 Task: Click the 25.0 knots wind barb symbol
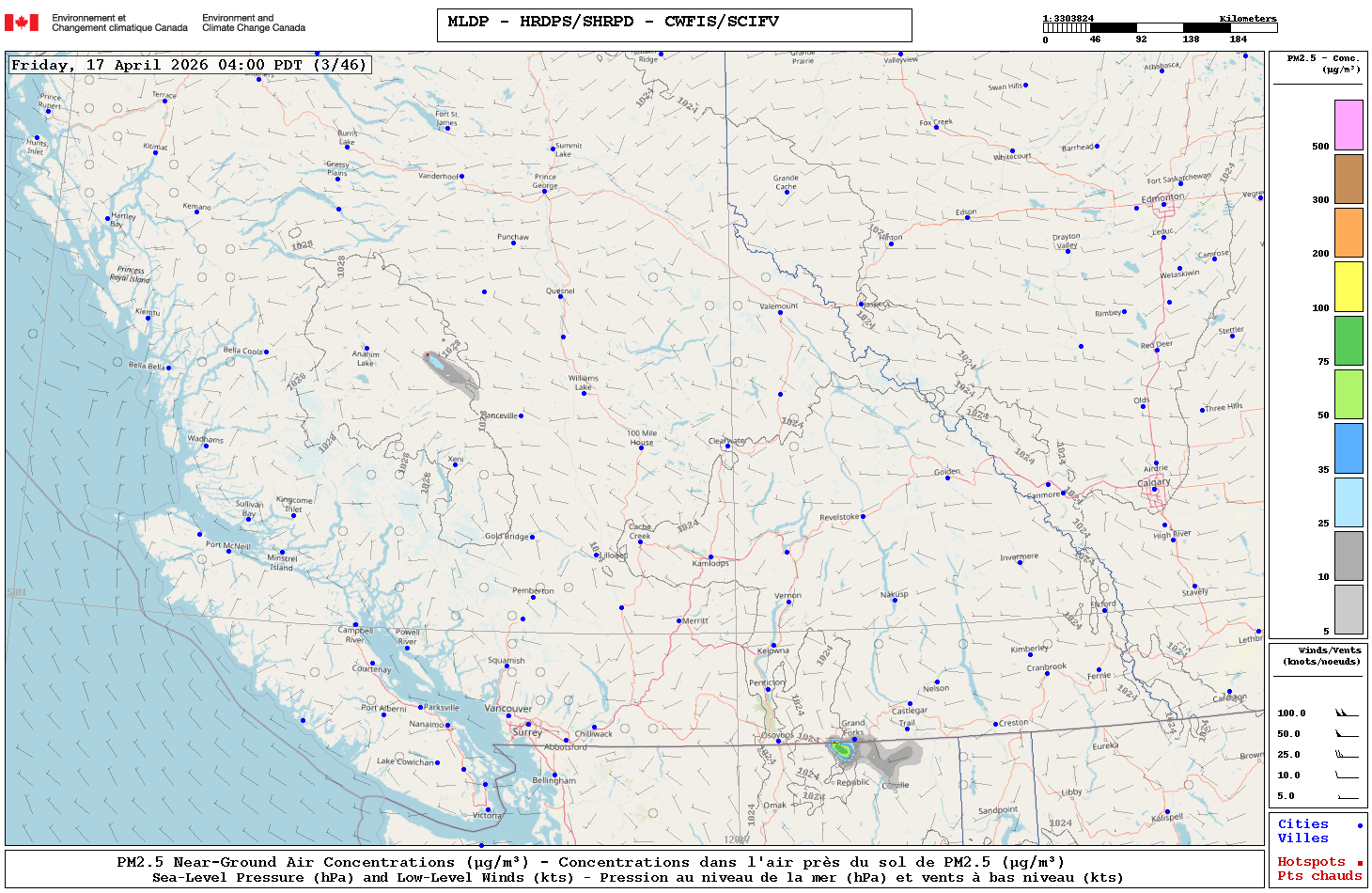(1346, 755)
